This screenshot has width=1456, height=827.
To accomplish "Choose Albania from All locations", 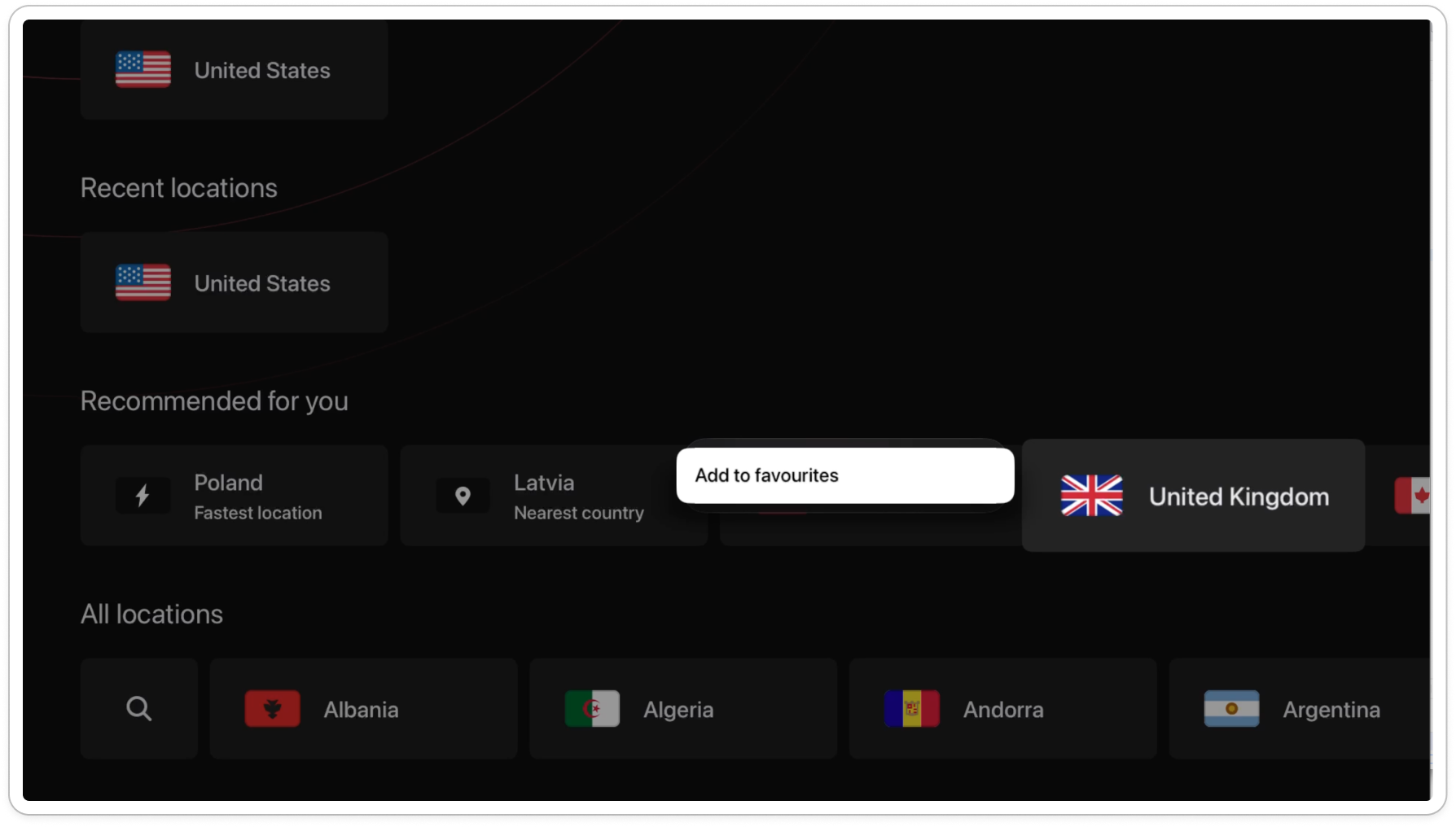I will click(x=363, y=709).
